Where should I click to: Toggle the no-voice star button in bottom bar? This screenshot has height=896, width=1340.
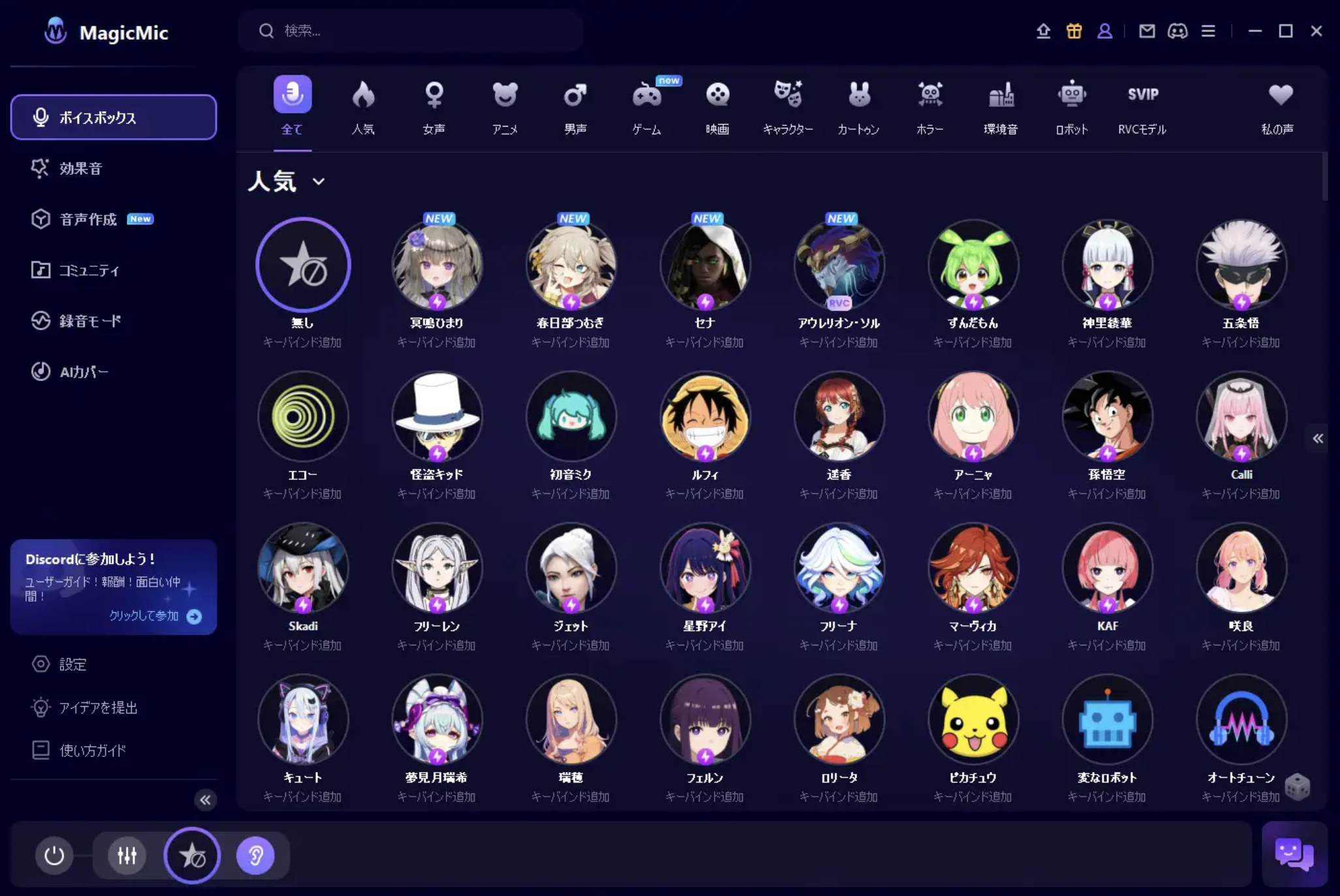click(x=192, y=855)
